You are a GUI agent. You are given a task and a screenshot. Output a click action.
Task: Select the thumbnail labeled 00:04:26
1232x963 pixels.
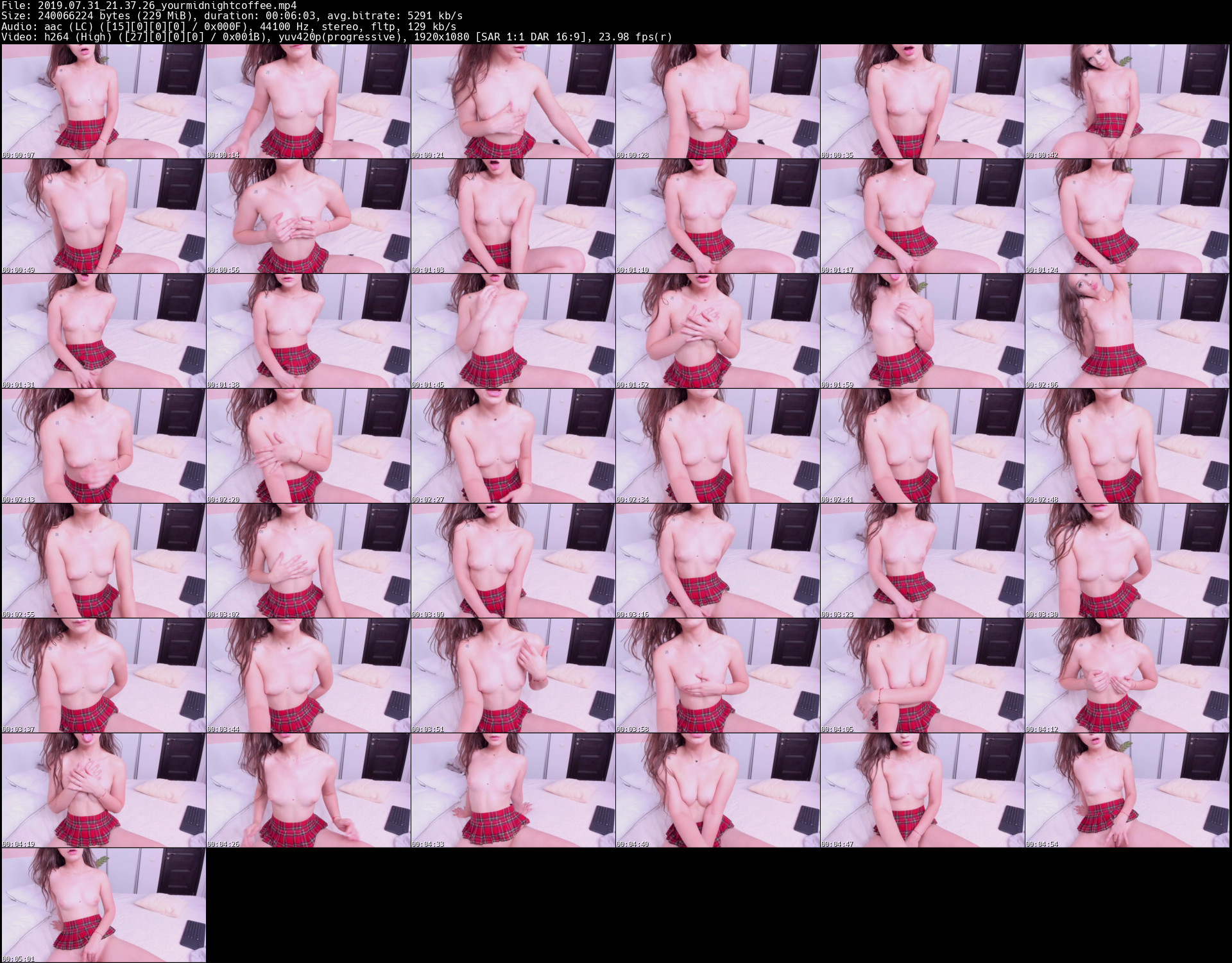tap(309, 790)
